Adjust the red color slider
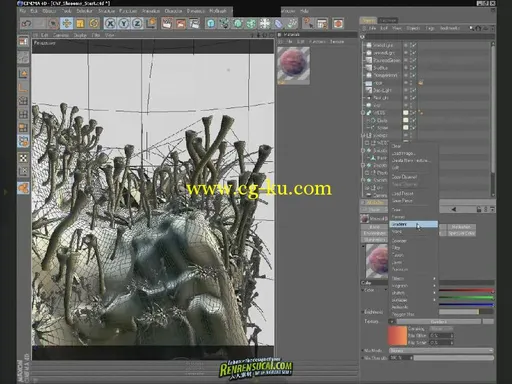The image size is (512, 384). coord(466,291)
